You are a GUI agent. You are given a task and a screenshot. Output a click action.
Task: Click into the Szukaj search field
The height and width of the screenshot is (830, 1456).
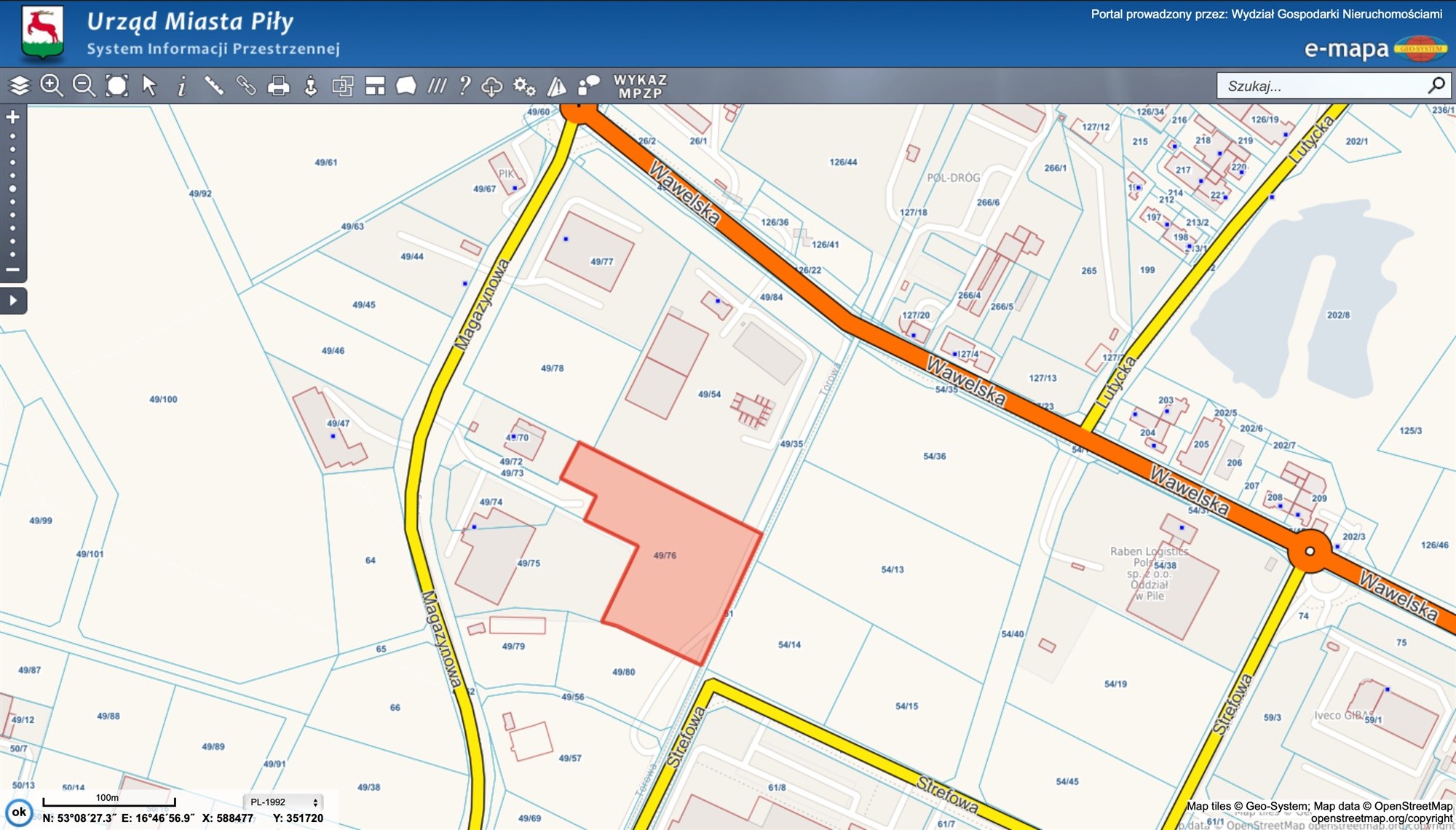pos(1322,86)
